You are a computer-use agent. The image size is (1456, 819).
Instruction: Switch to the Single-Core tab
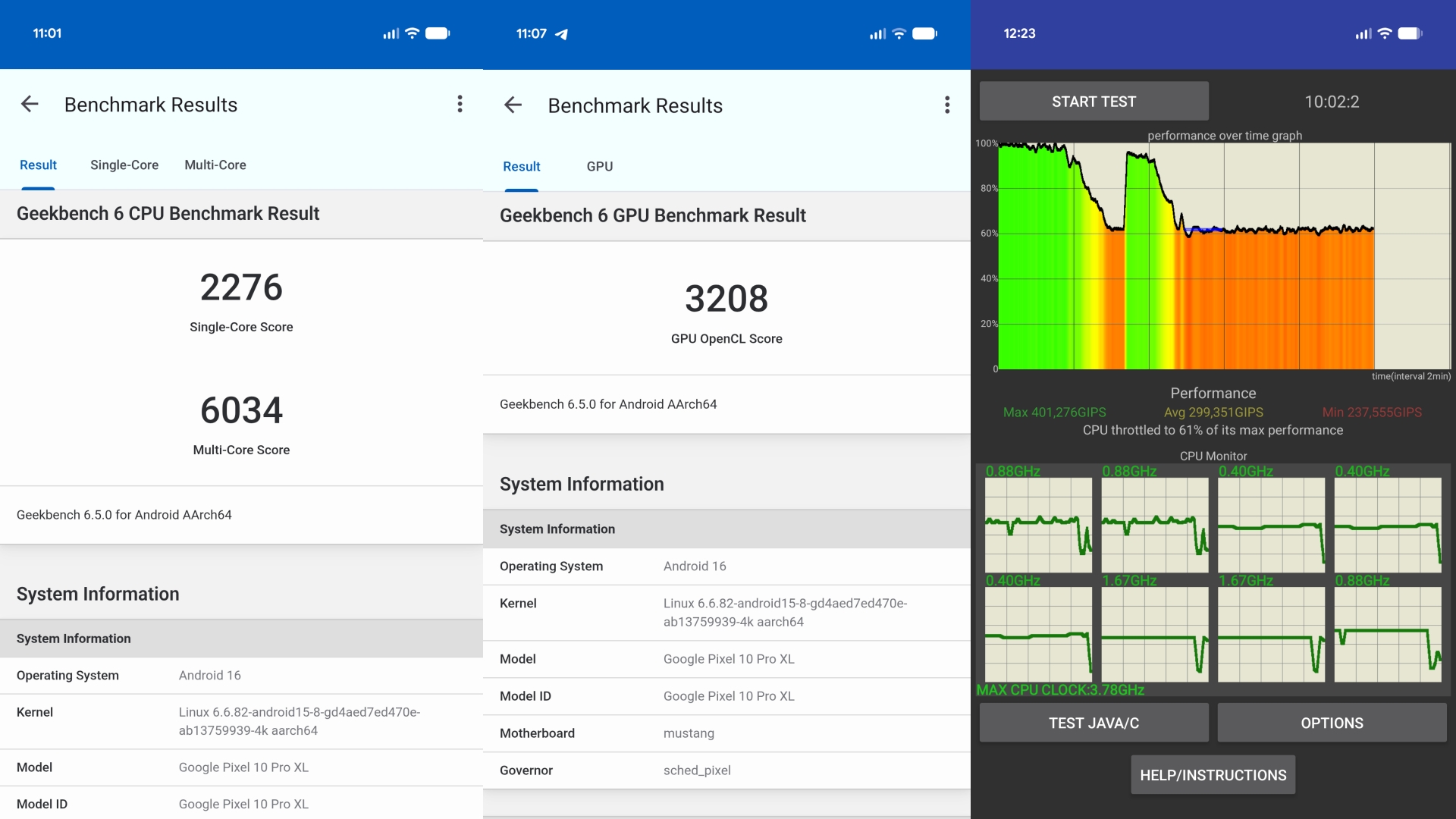tap(124, 165)
